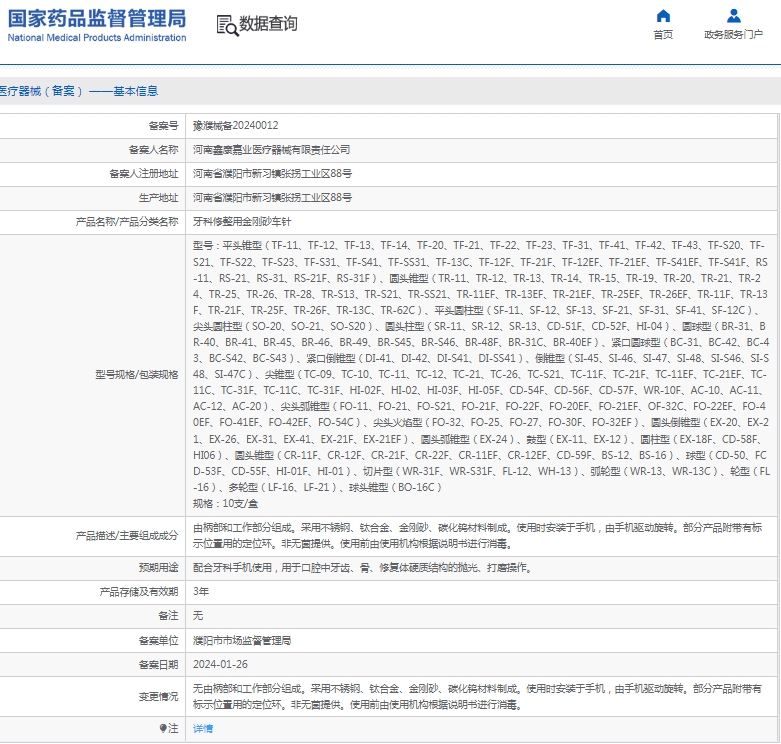Click the 产品名称/产品分类名称 label
The width and height of the screenshot is (781, 744).
click(x=127, y=222)
